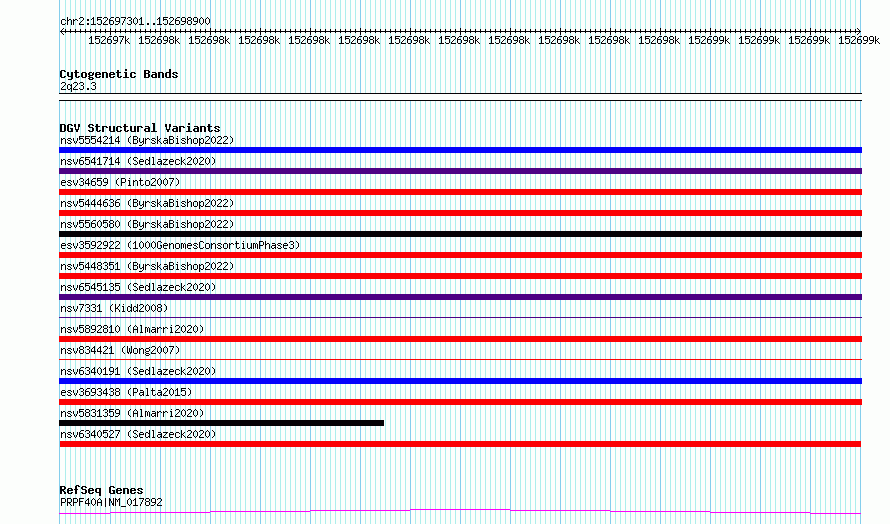Click the RefSeq Genes track title
The image size is (890, 524).
[101, 490]
